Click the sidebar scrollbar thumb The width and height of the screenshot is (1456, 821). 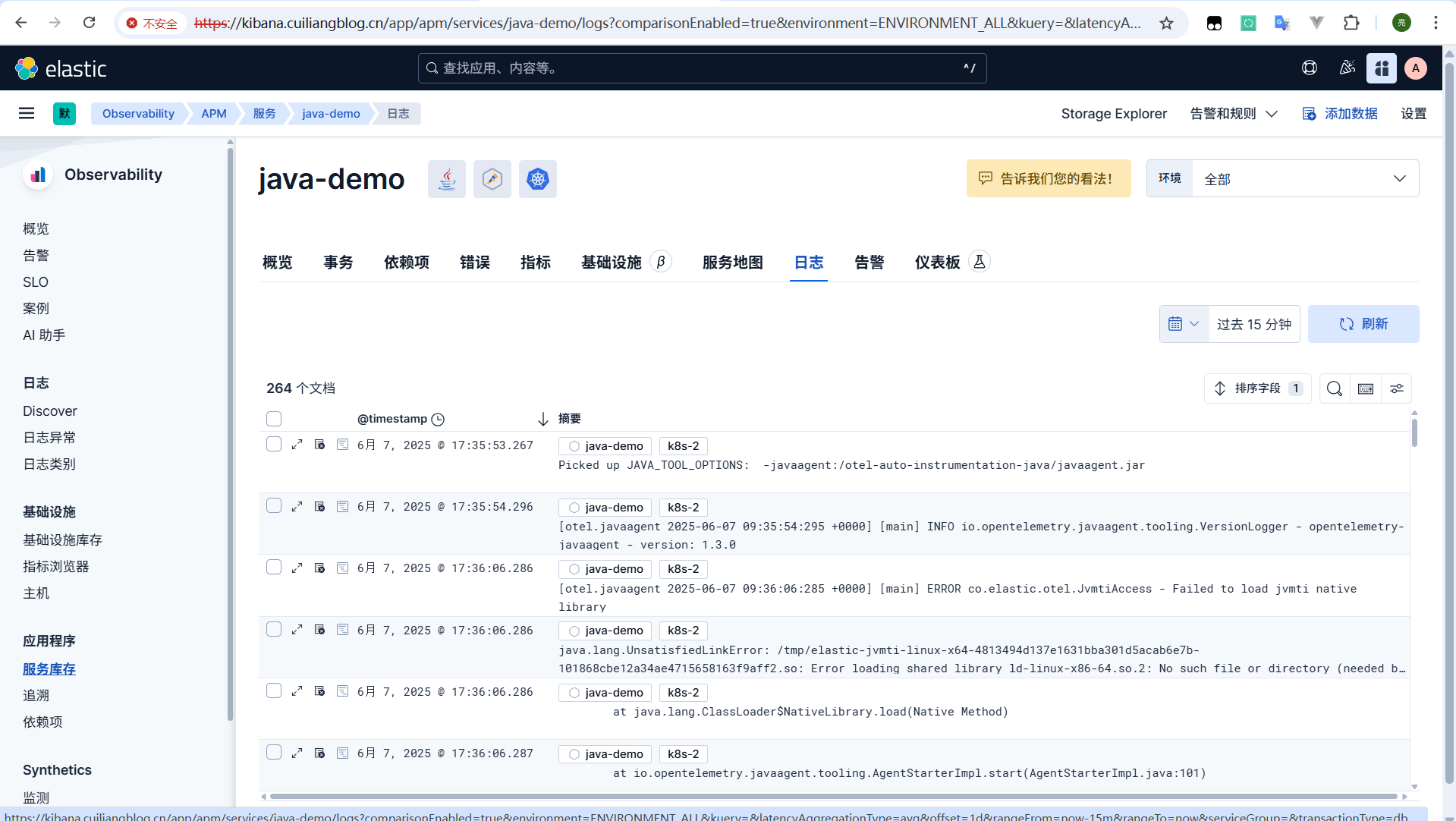pyautogui.click(x=230, y=433)
